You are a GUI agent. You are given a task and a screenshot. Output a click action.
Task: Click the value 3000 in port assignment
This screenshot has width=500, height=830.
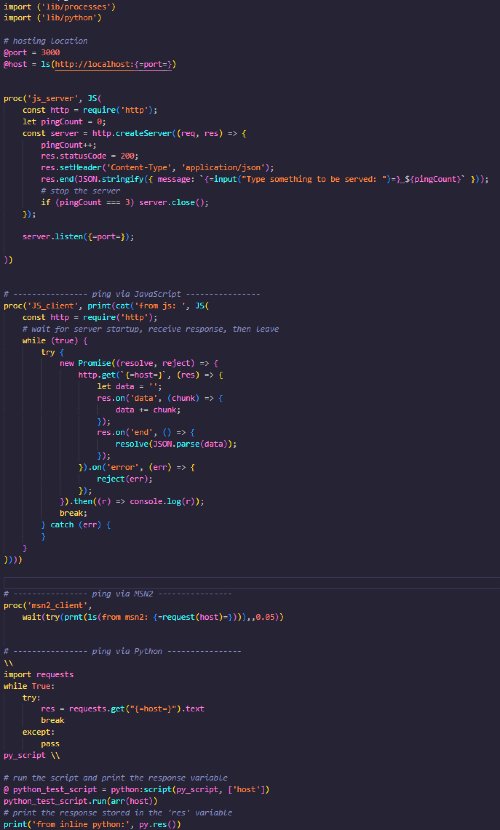(50, 52)
